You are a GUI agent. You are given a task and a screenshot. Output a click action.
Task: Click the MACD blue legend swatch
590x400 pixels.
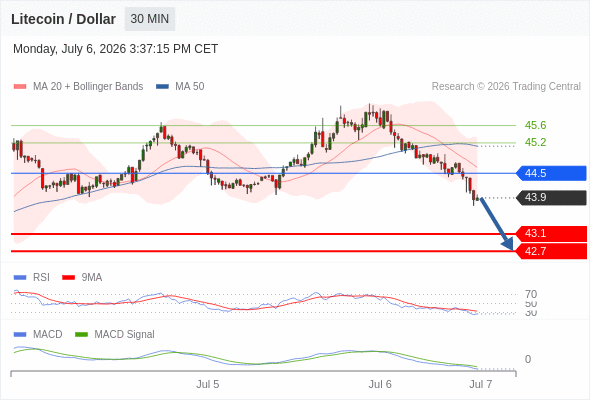click(x=20, y=335)
